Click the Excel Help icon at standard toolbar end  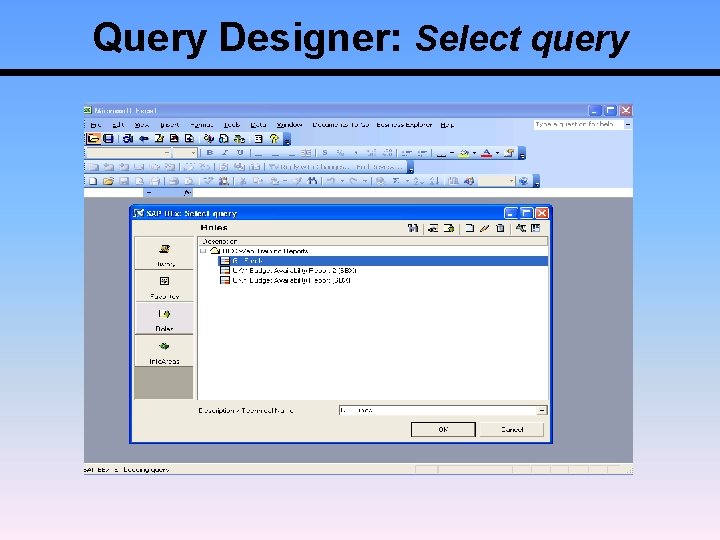coord(523,181)
